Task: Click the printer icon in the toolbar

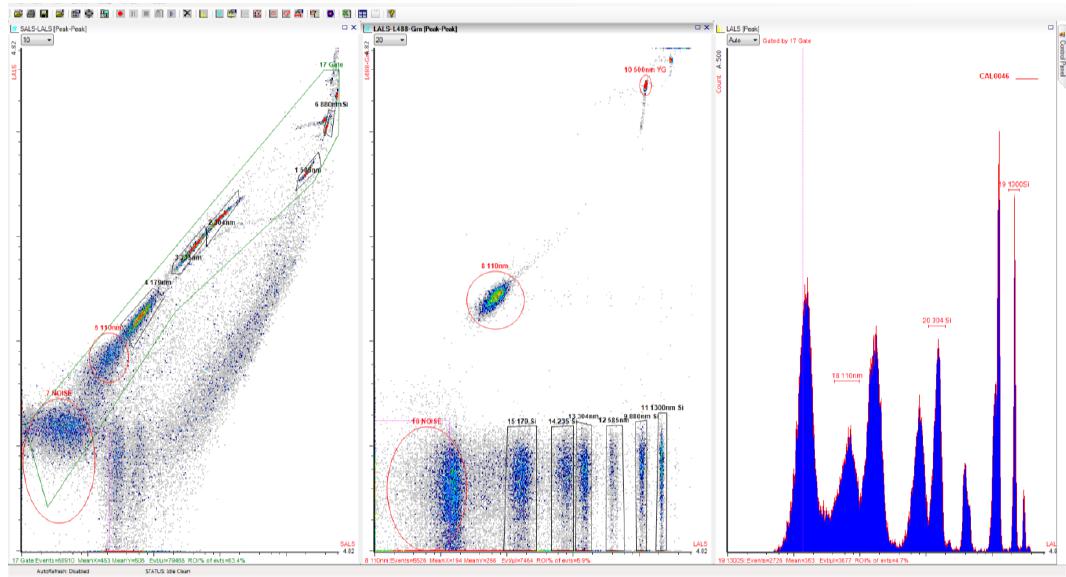Action: [x=31, y=14]
